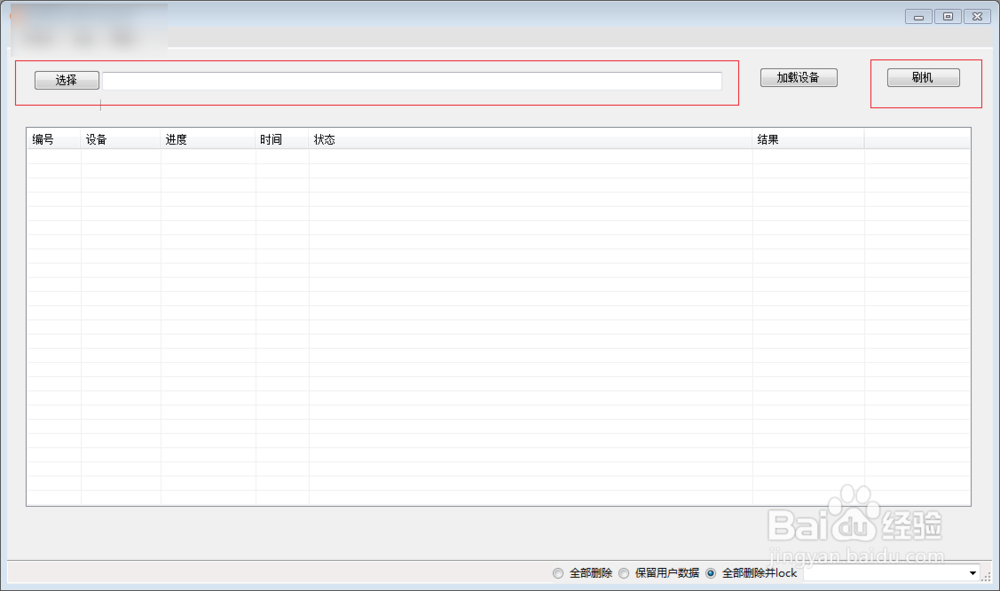This screenshot has width=1000, height=591.
Task: Click the 选择 file selection button
Action: point(66,80)
